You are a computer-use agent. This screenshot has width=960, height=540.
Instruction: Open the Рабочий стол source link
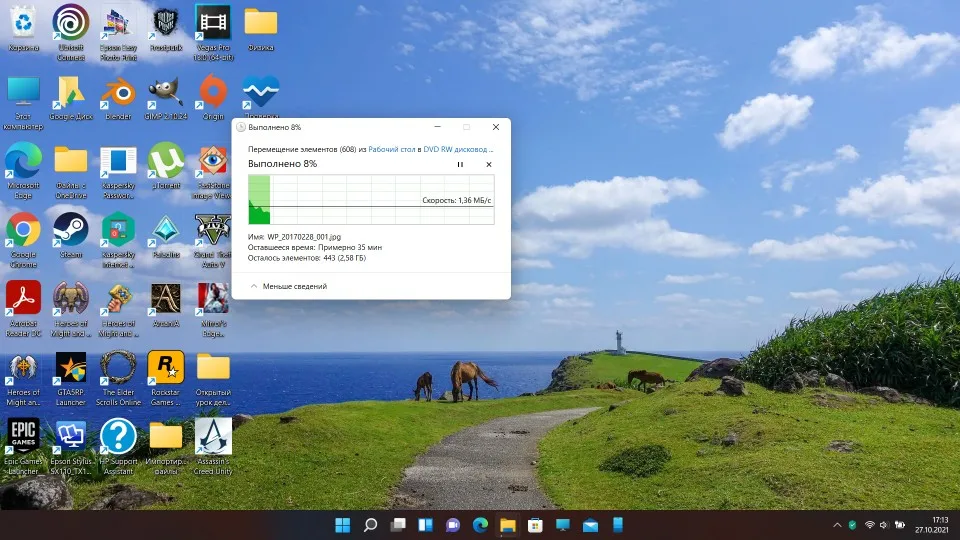[391, 149]
